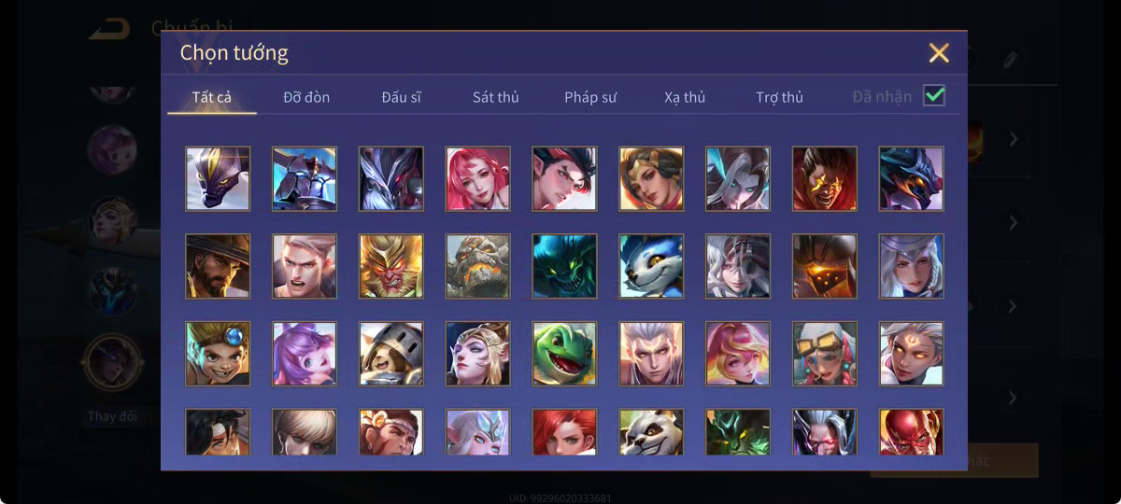Pick the purple-haired girl hero portrait

(304, 353)
